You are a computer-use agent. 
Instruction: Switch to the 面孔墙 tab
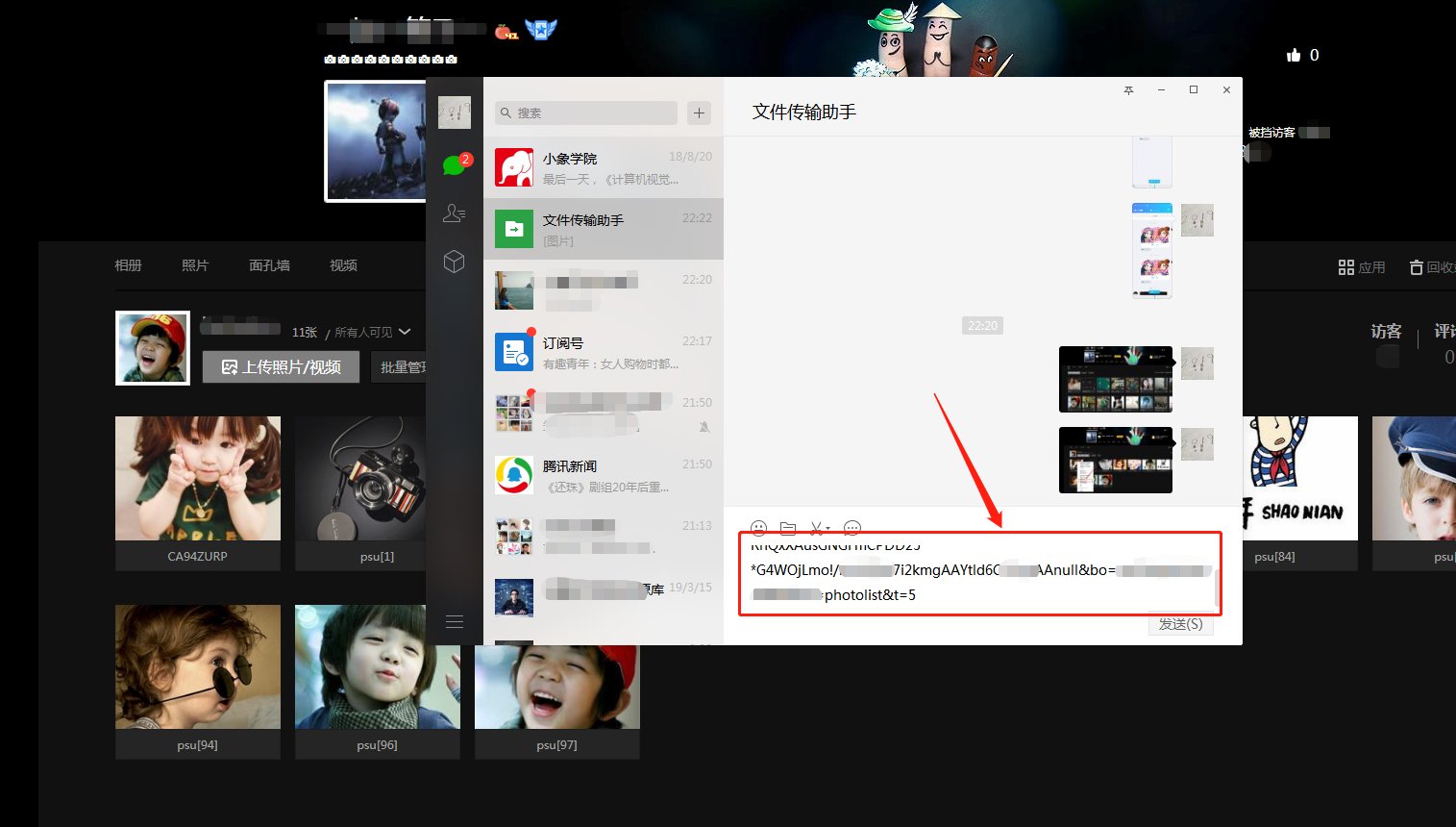coord(269,265)
